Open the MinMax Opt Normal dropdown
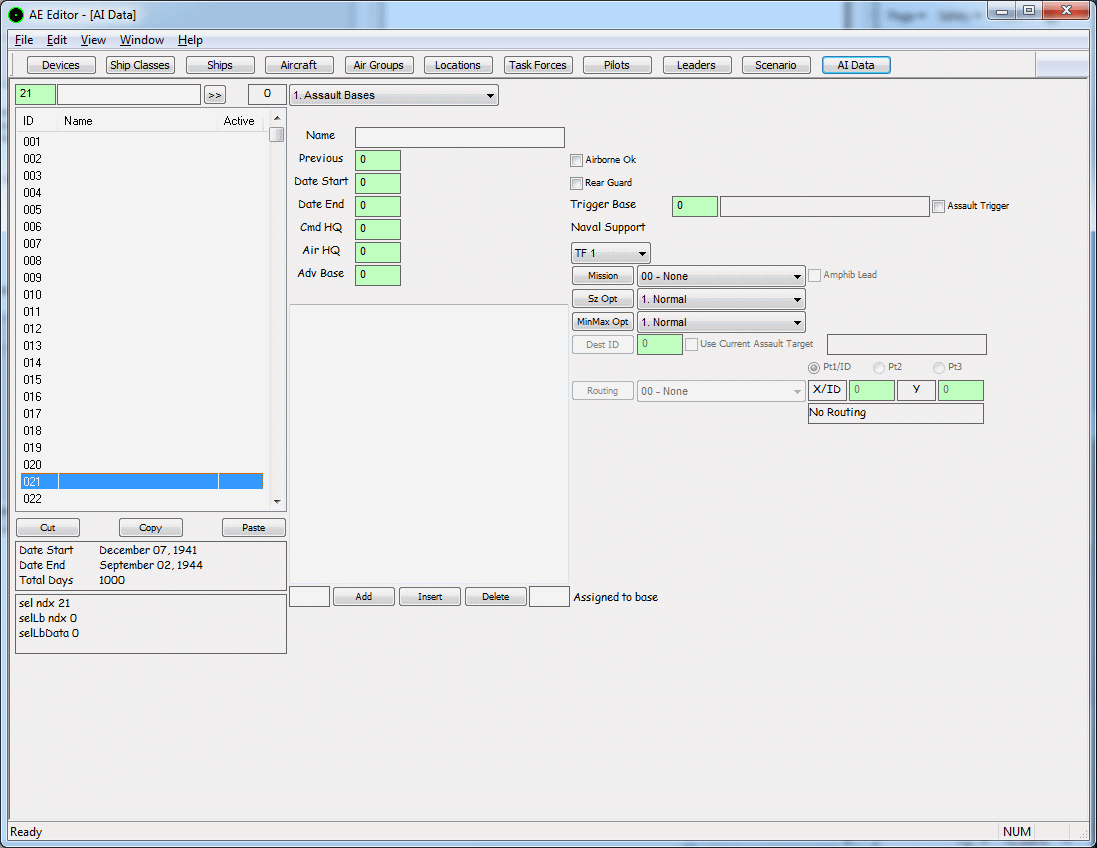The image size is (1097, 848). point(721,323)
